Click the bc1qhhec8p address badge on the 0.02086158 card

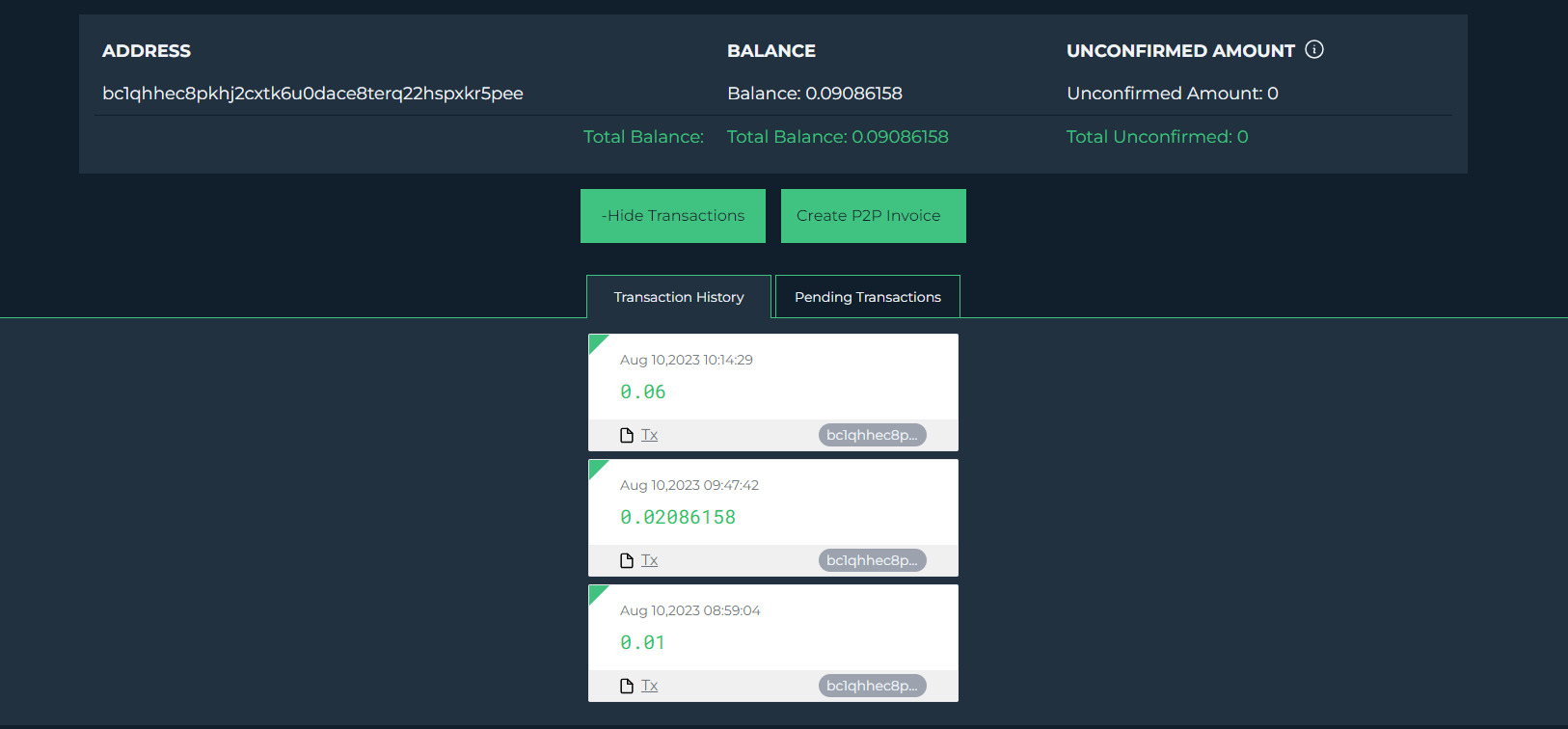tap(872, 560)
